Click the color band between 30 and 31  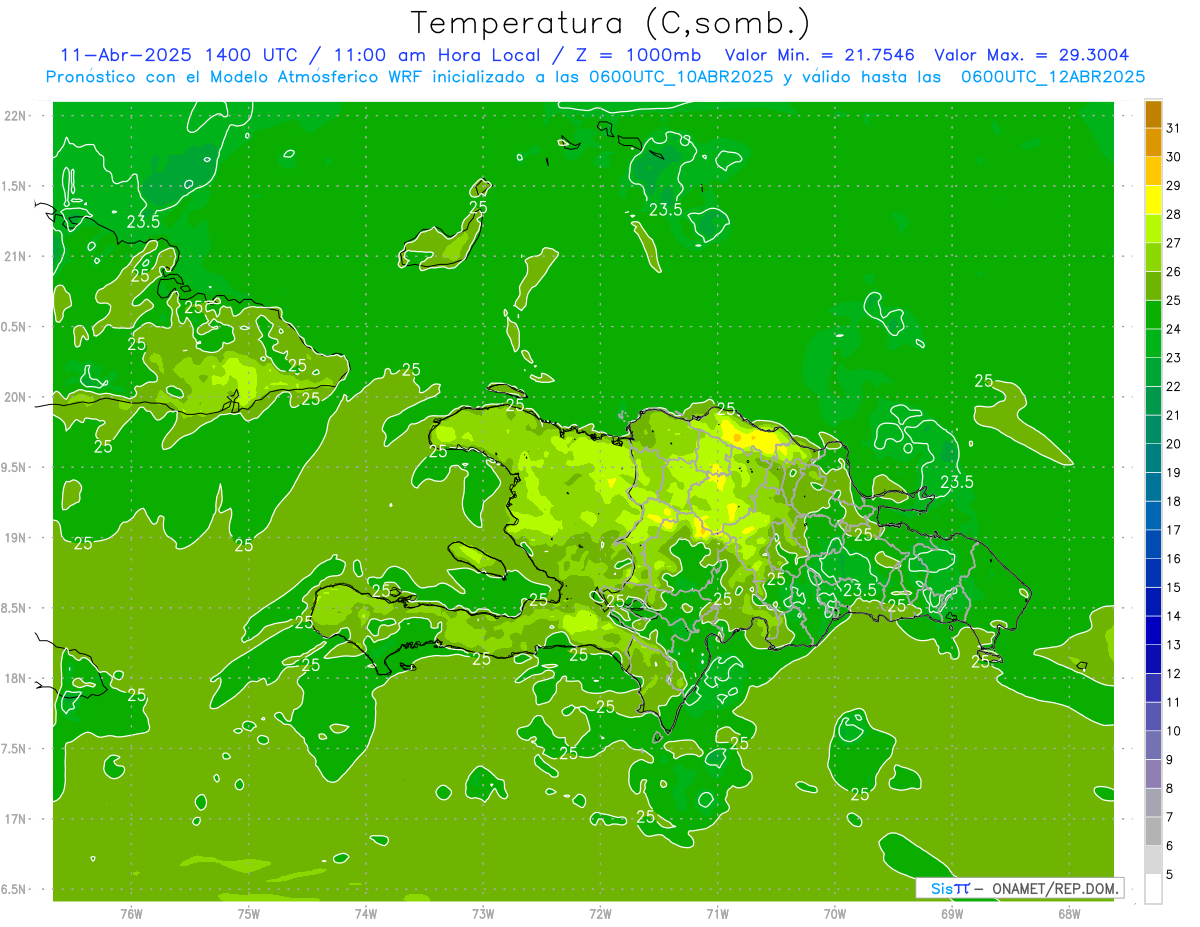1153,142
